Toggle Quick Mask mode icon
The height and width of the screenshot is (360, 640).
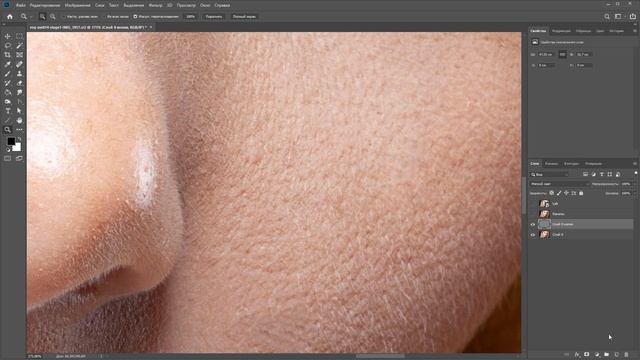[x=8, y=158]
